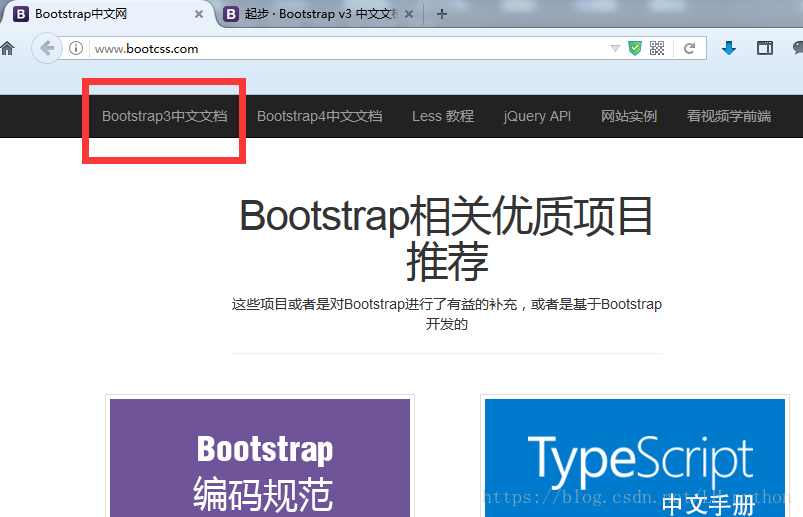The height and width of the screenshot is (517, 803).
Task: Click the Bootstrap favicon on first tab
Action: (20, 14)
